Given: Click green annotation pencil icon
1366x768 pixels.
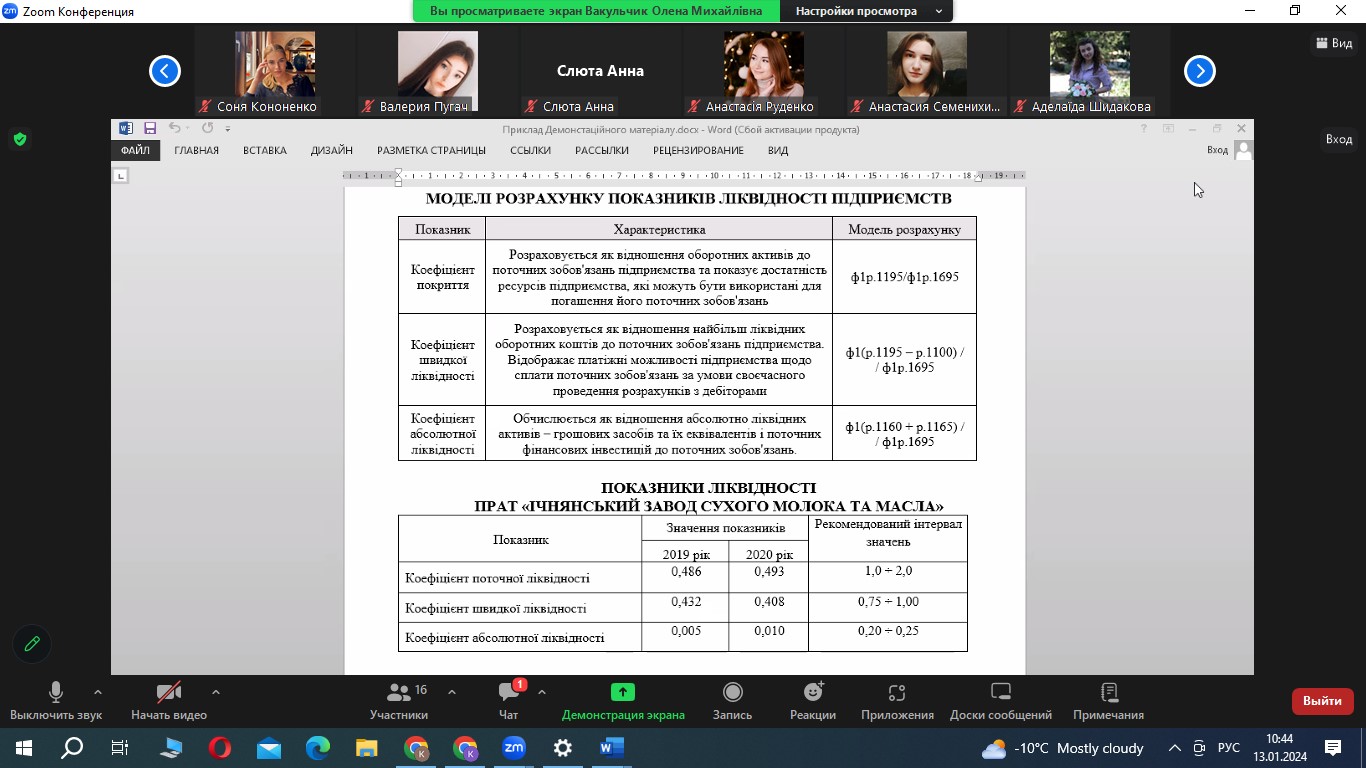Looking at the screenshot, I should click(x=32, y=644).
